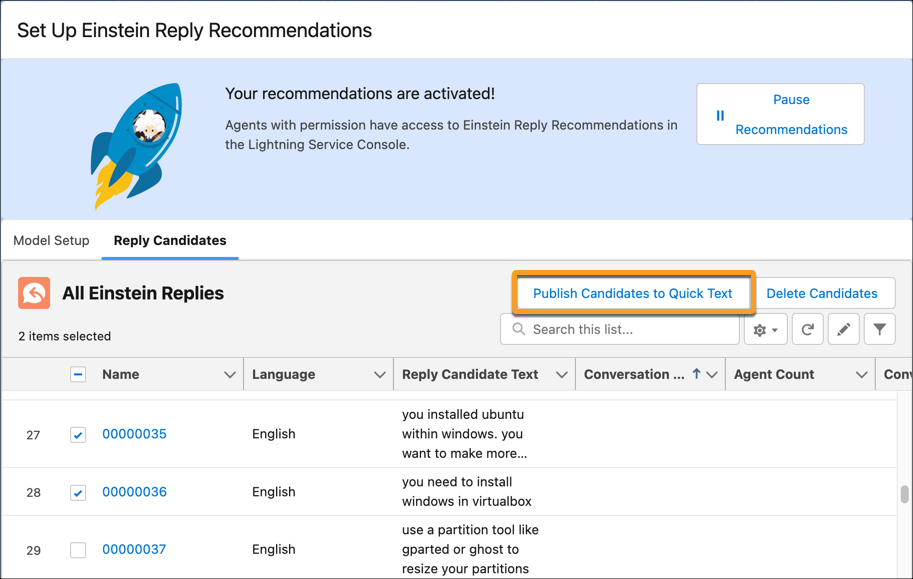Click the Pause Recommendations button
Viewport: 913px width, 579px height.
pyautogui.click(x=780, y=114)
